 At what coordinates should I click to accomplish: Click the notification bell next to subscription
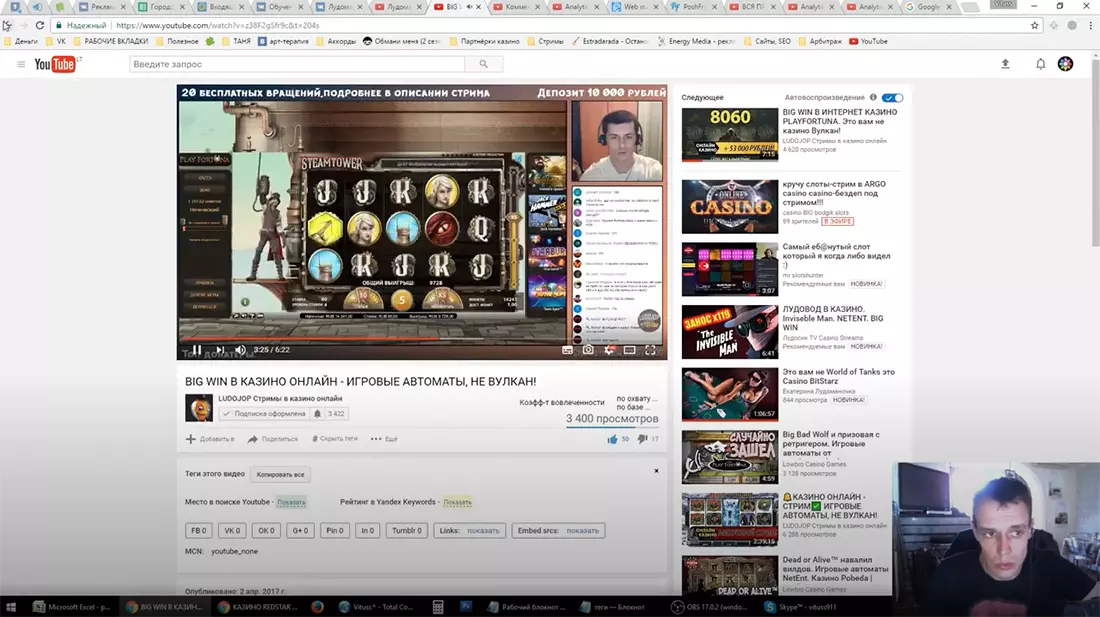pyautogui.click(x=317, y=413)
